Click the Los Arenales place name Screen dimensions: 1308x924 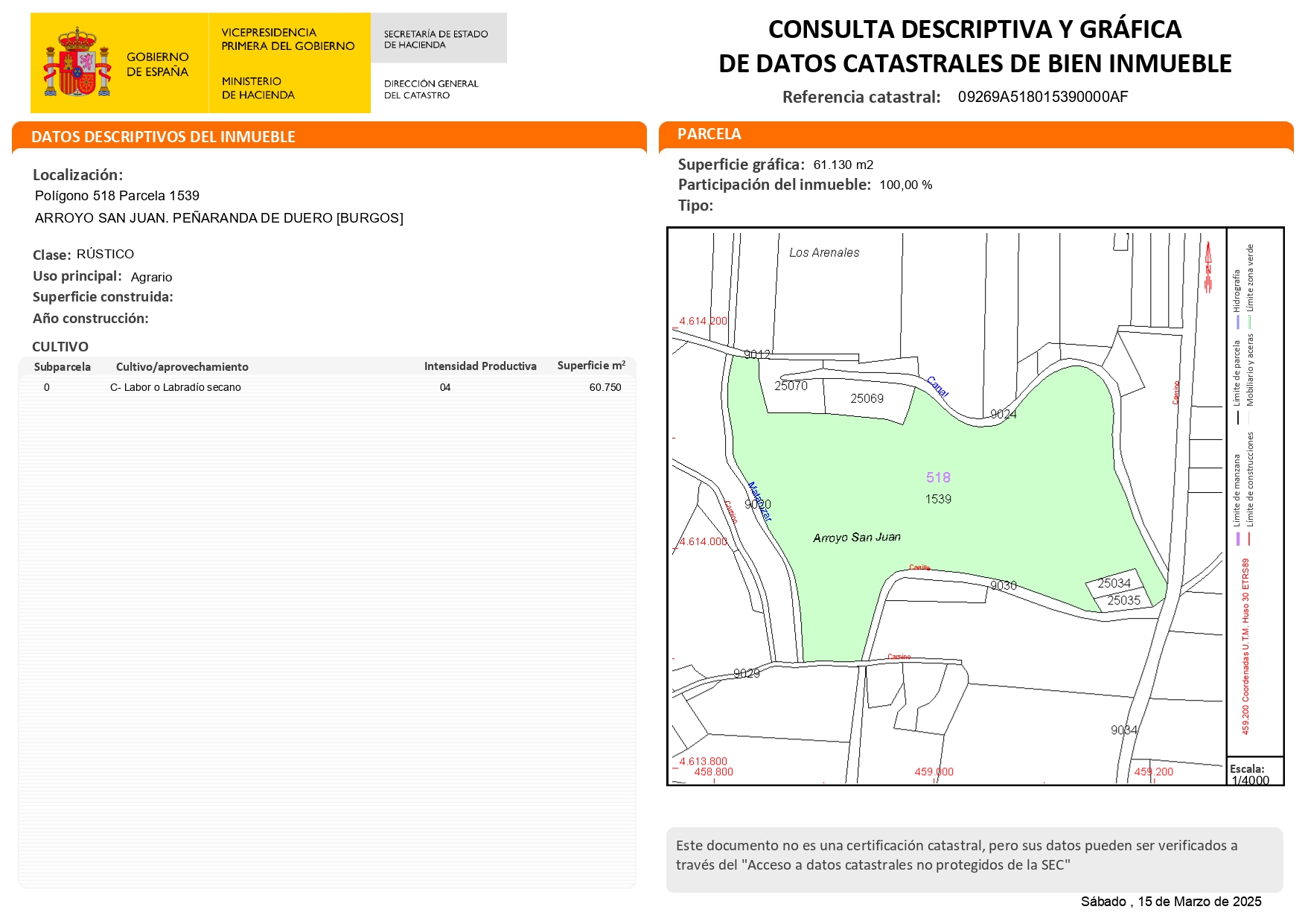(x=824, y=253)
